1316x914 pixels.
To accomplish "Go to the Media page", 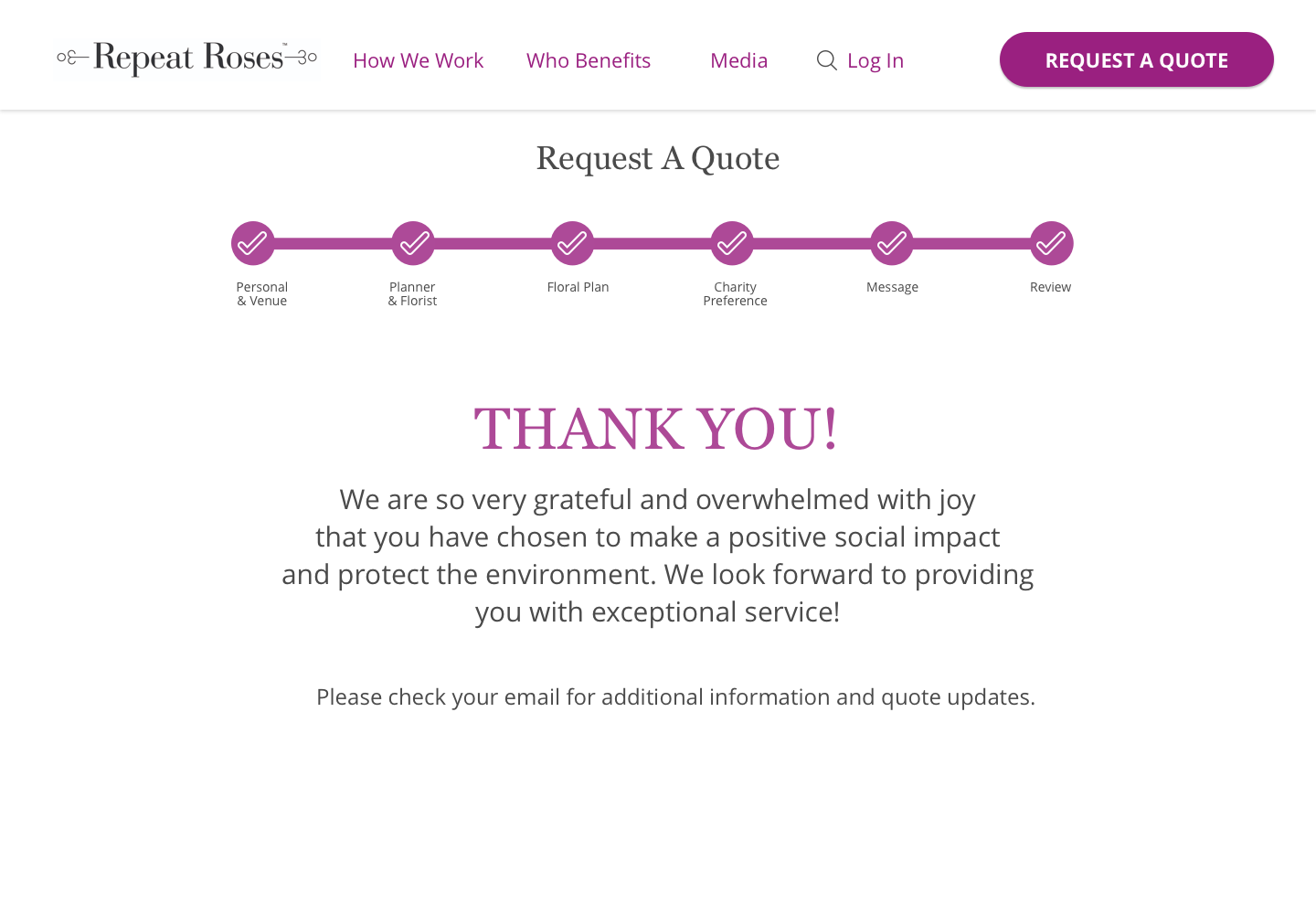I will tap(739, 60).
